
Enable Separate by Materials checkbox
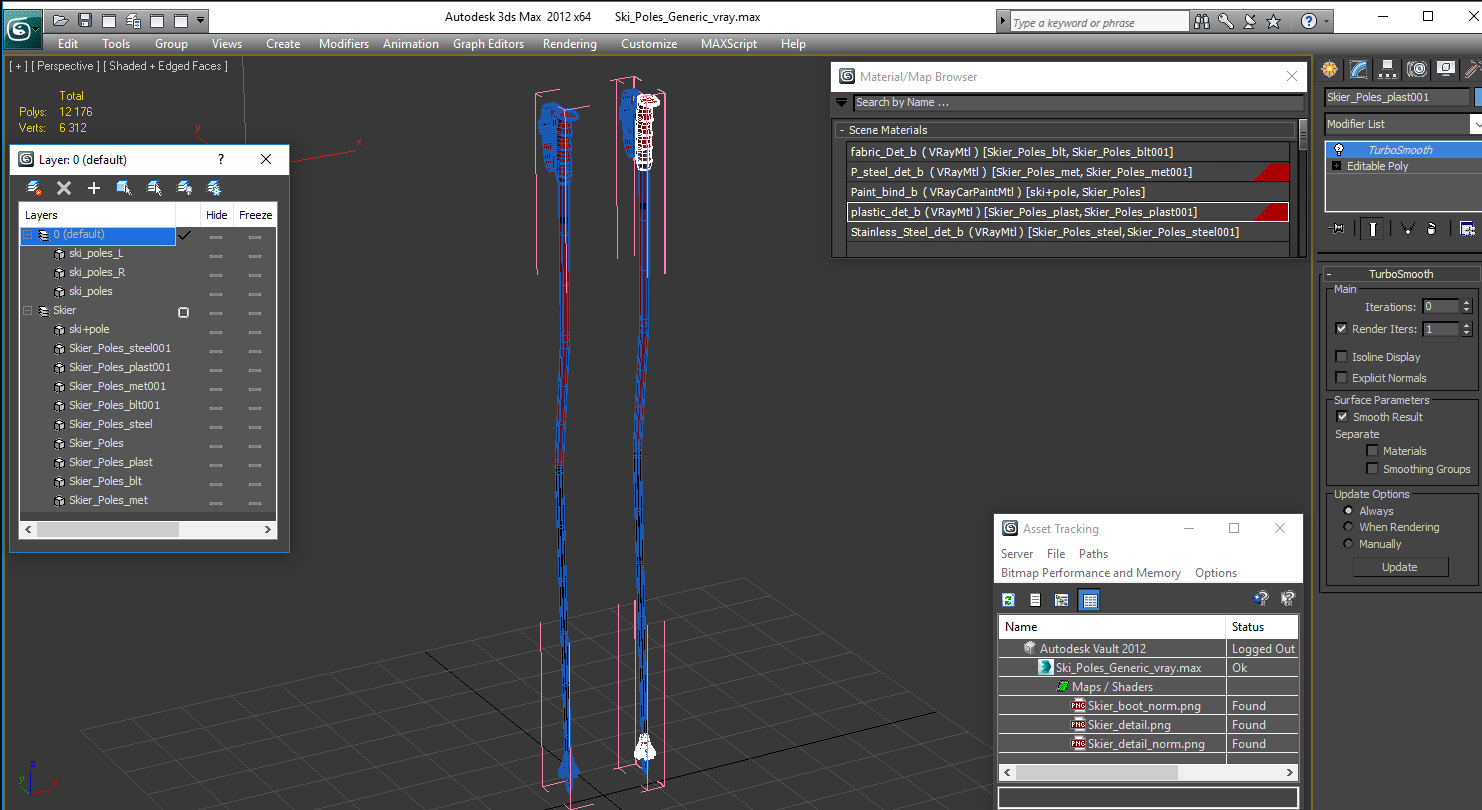(x=1372, y=451)
